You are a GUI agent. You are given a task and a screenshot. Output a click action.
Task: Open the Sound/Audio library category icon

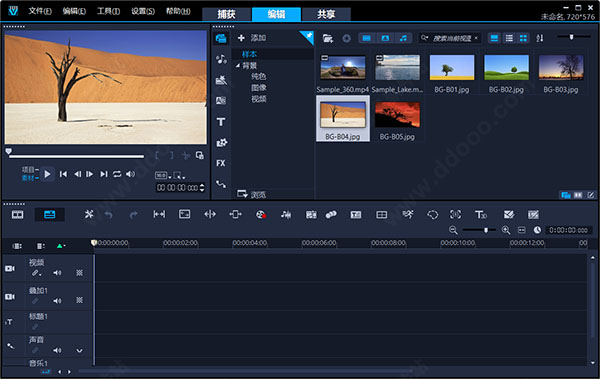(221, 59)
